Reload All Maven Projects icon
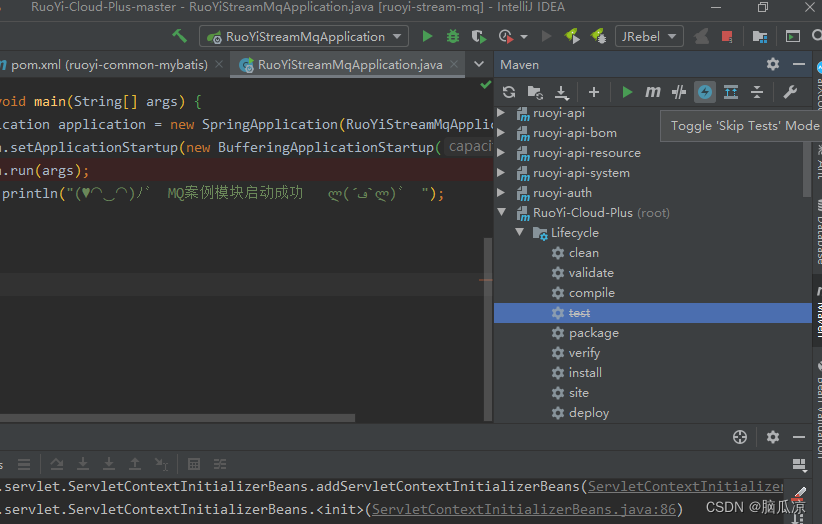This screenshot has width=822, height=524. pos(509,92)
